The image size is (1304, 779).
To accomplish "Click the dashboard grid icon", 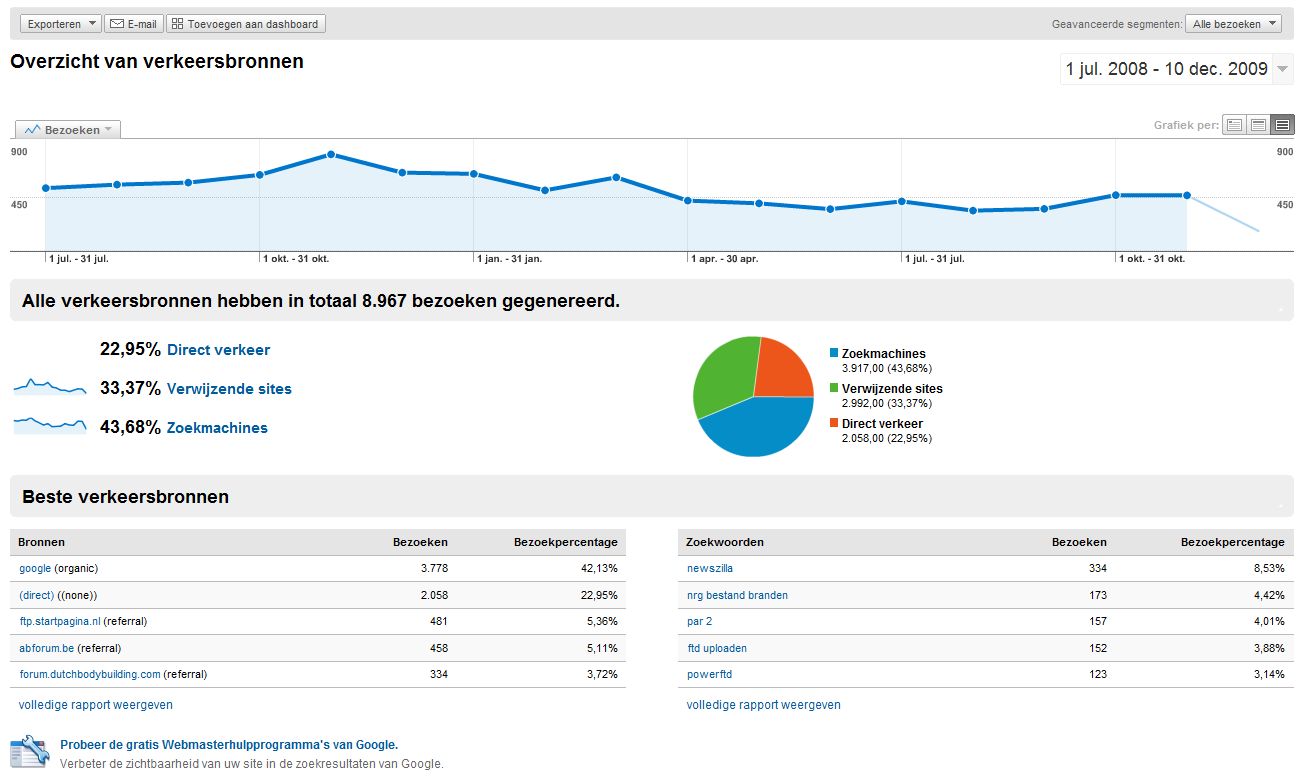I will pyautogui.click(x=177, y=24).
